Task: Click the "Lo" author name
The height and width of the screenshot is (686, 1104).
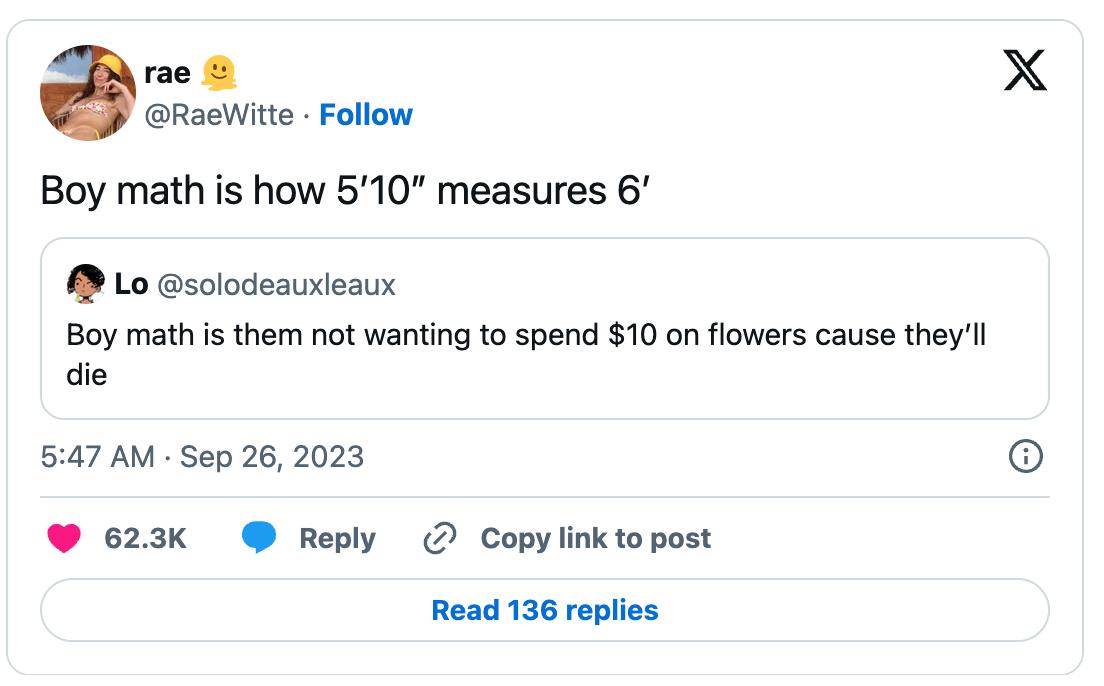Action: tap(131, 285)
